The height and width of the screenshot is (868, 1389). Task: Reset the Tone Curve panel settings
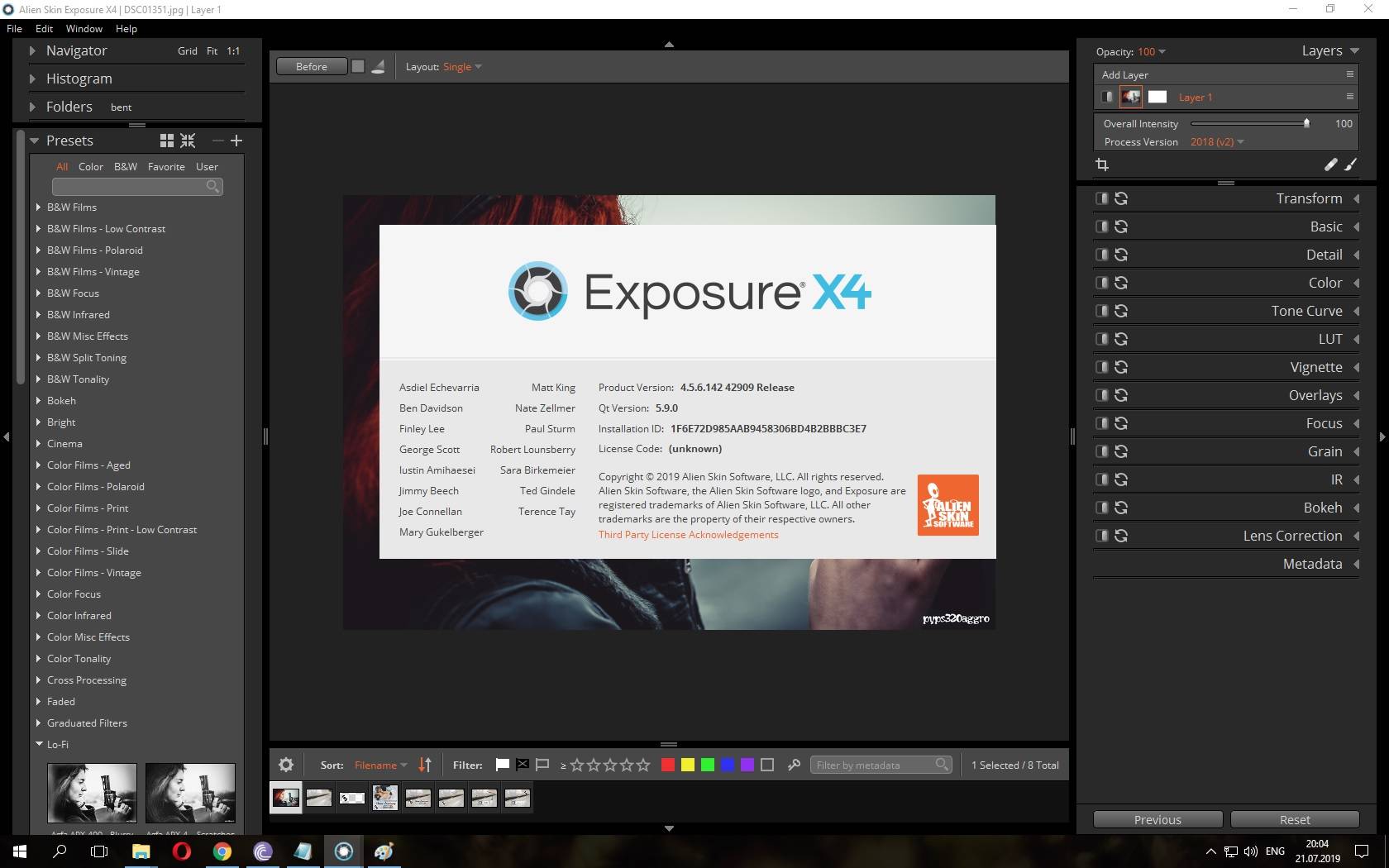point(1121,311)
